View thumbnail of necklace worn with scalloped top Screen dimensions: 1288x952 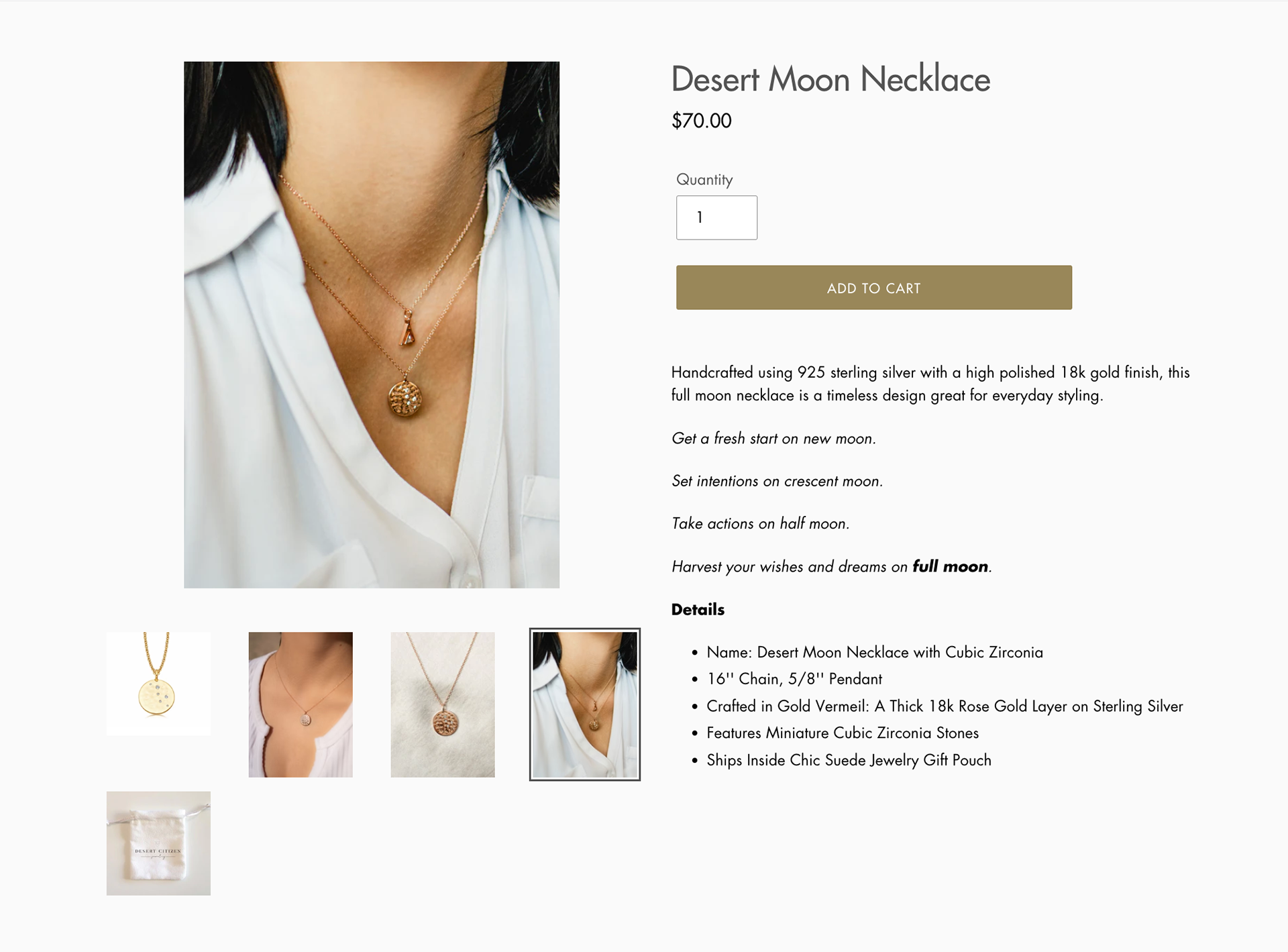coord(301,704)
